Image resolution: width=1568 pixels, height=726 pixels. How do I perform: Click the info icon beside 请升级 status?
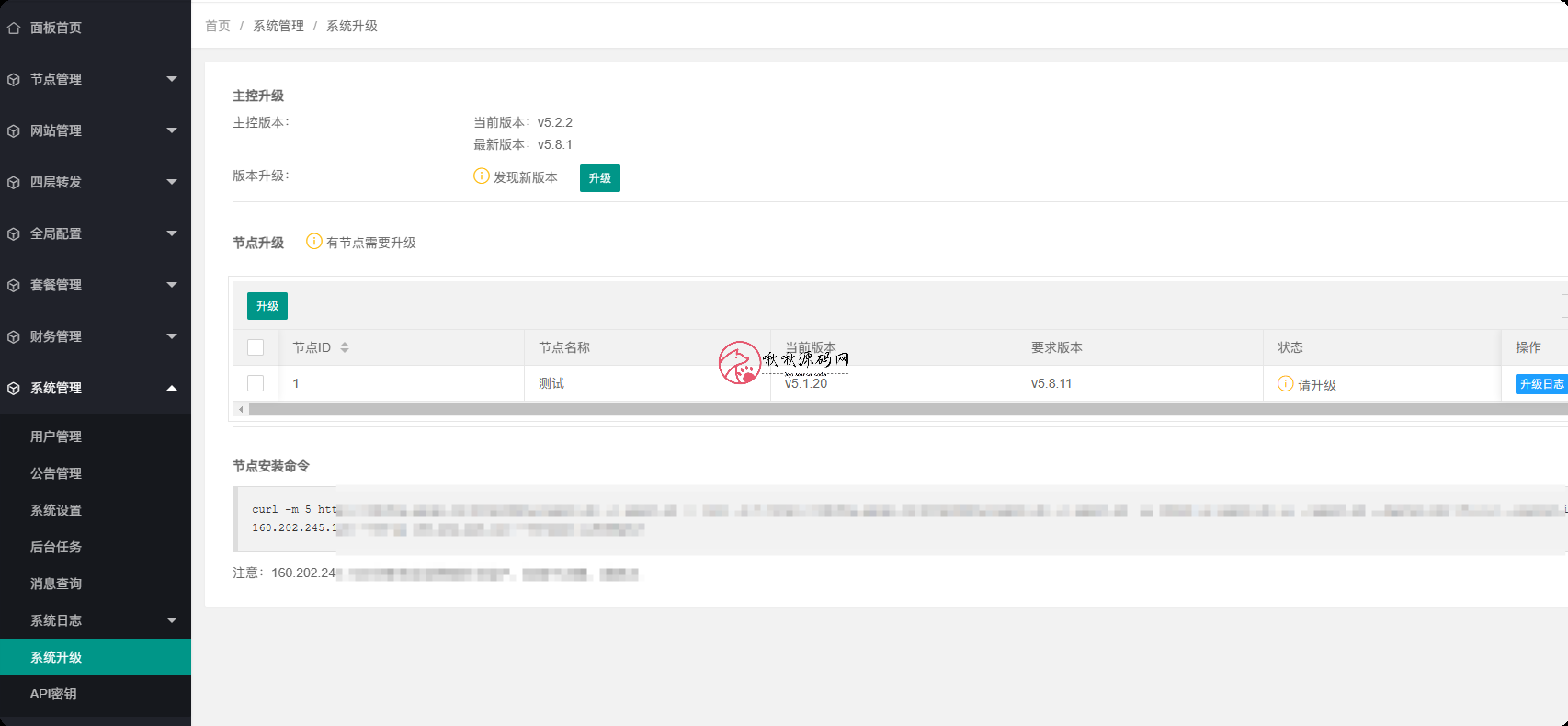point(1286,383)
